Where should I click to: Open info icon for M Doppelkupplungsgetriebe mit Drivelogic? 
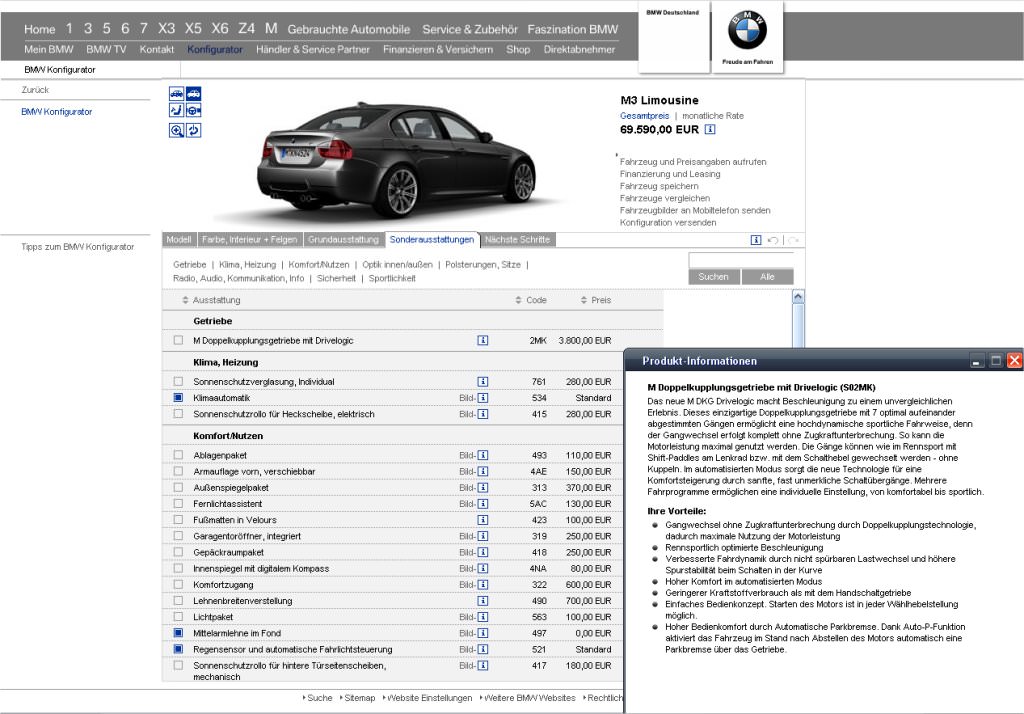(x=483, y=340)
